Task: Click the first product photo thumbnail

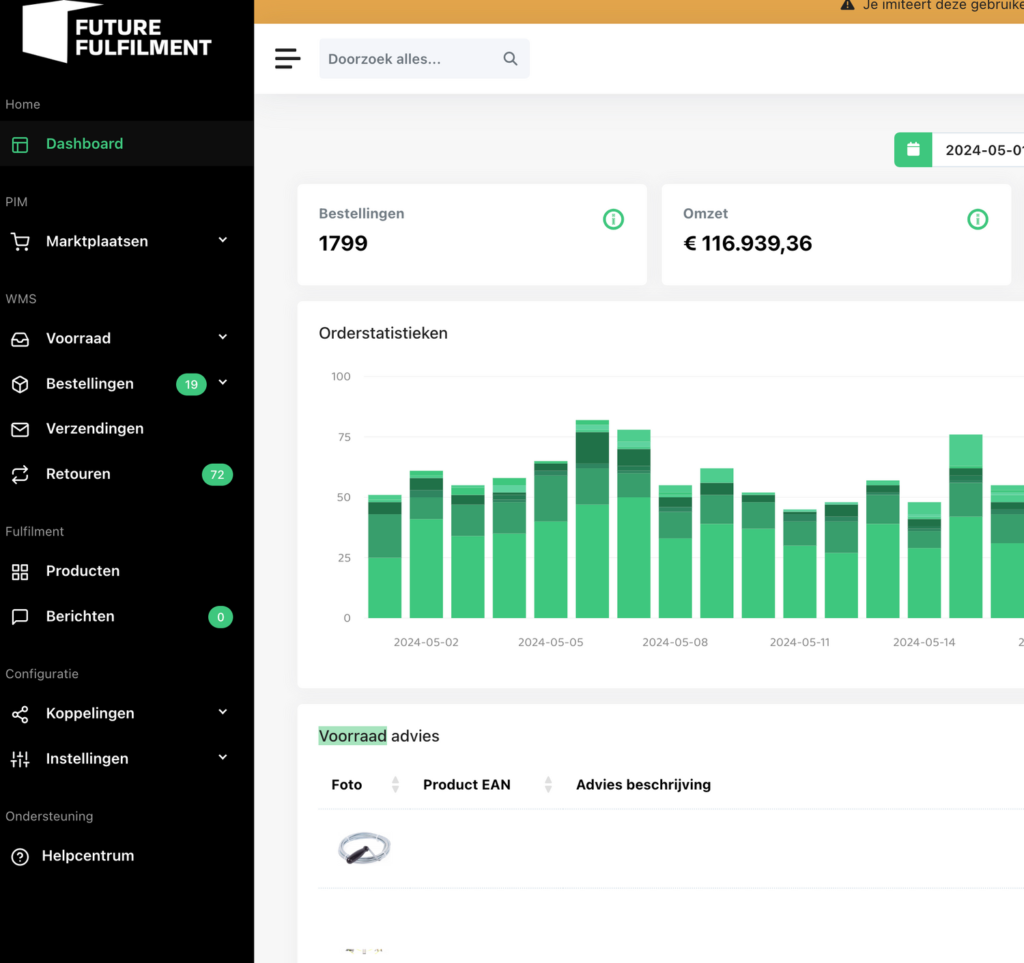Action: click(364, 849)
